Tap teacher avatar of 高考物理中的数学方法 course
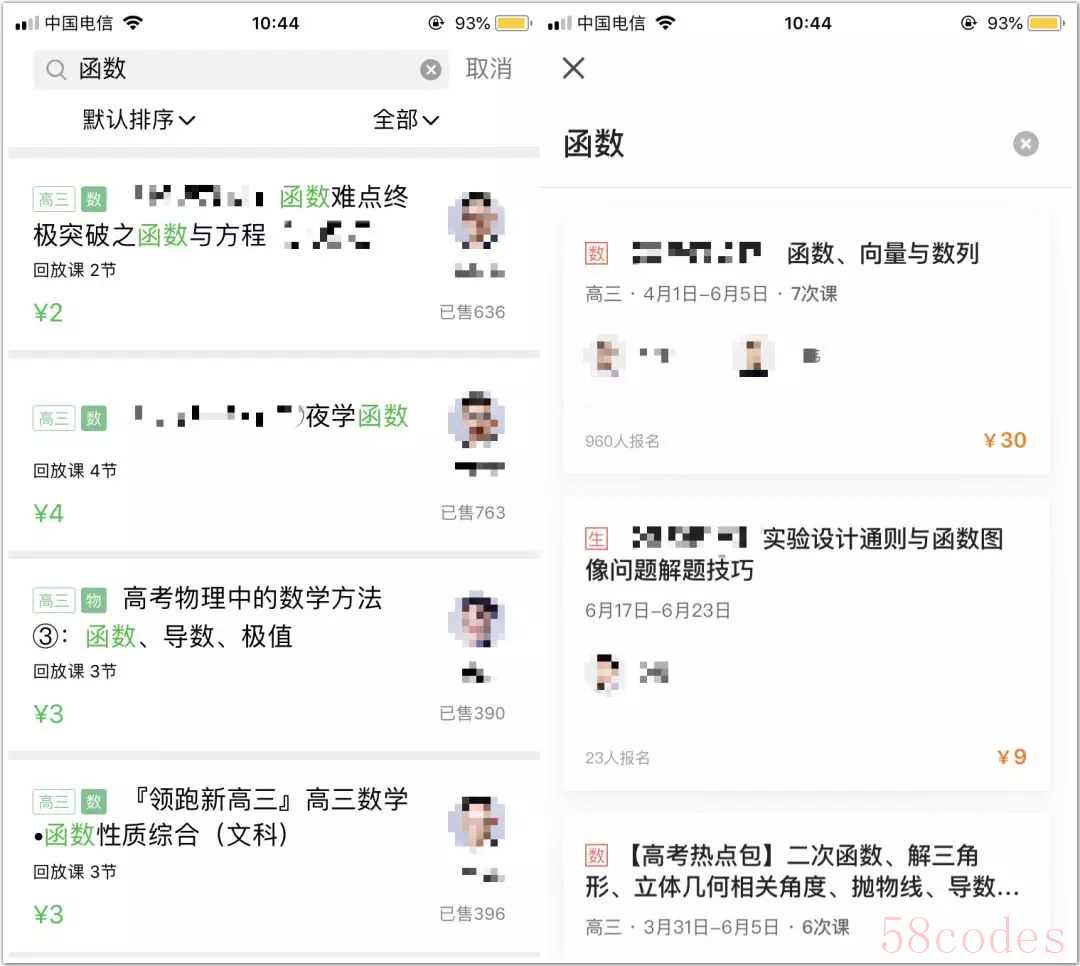 click(x=477, y=619)
